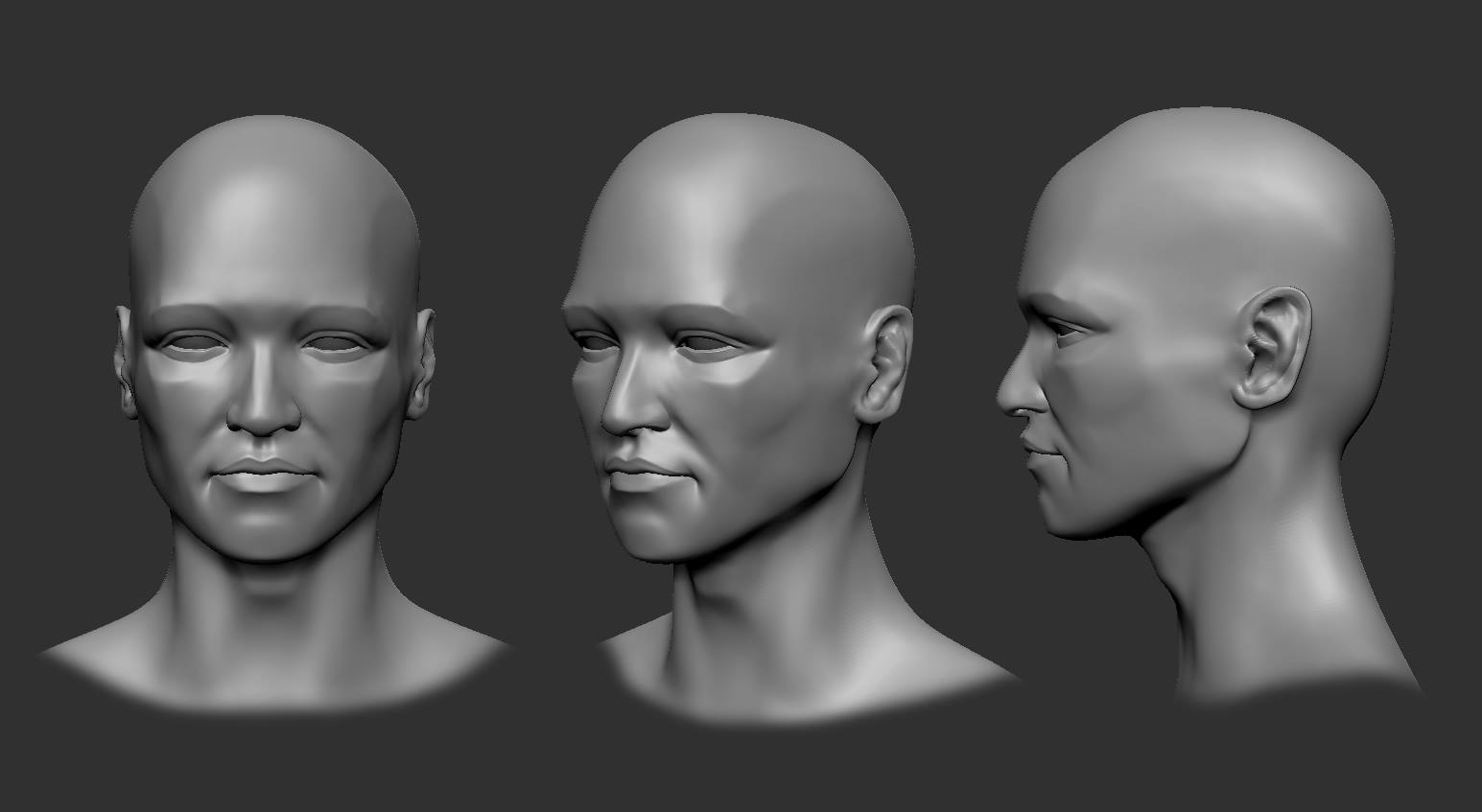Select the ear on the profile view head
The width and height of the screenshot is (1482, 812).
point(1271,345)
